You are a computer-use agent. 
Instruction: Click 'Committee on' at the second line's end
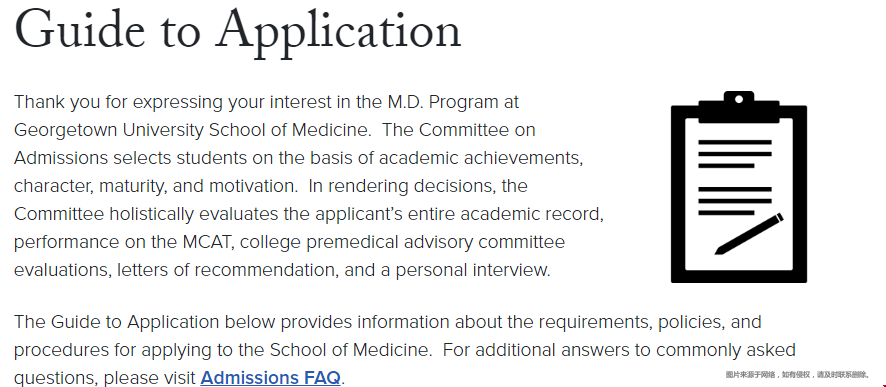pos(477,130)
